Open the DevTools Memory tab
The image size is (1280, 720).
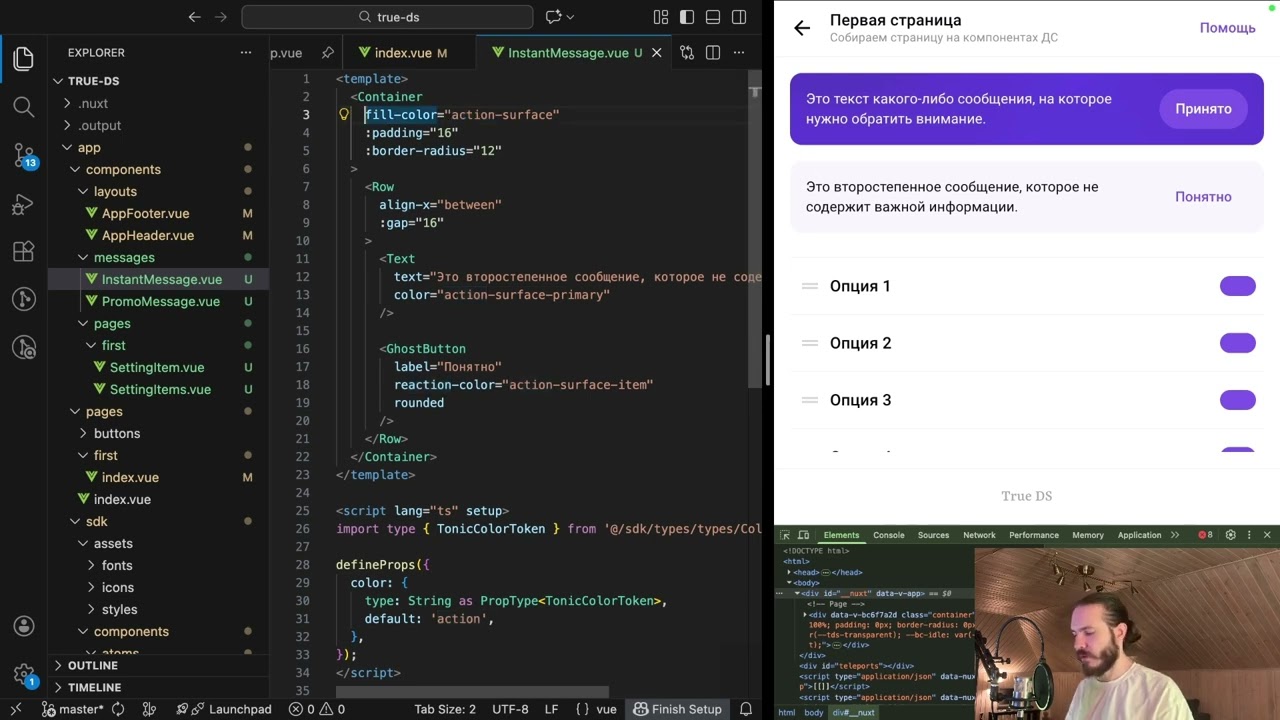pyautogui.click(x=1088, y=535)
